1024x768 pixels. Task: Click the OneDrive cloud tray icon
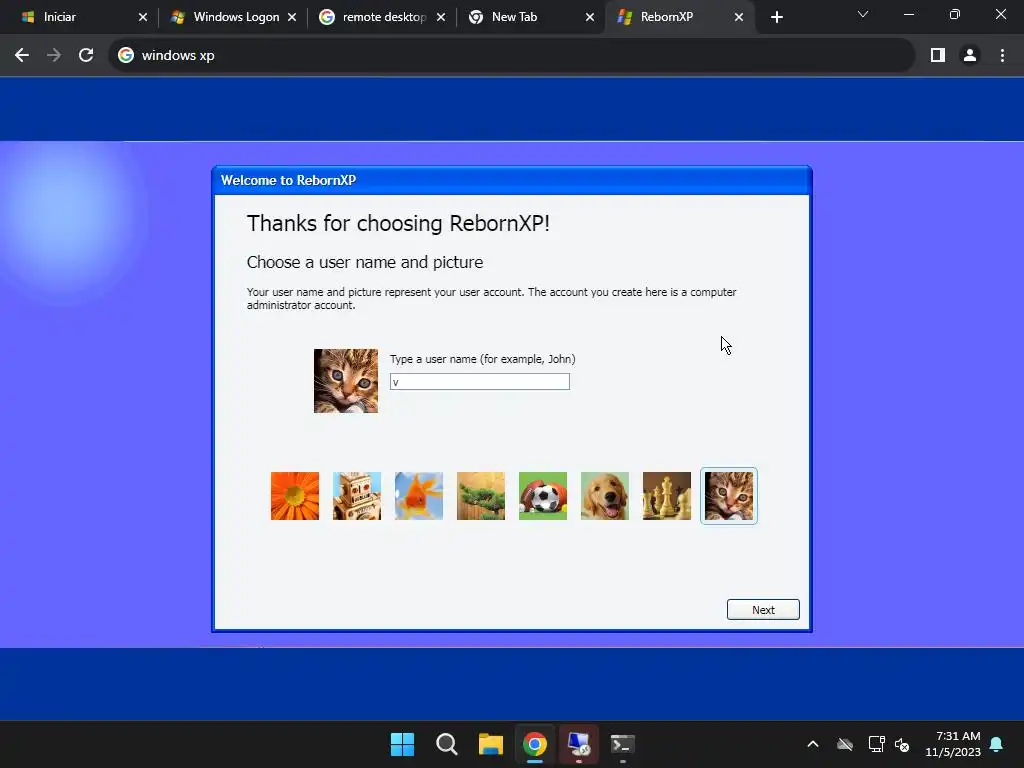[845, 744]
